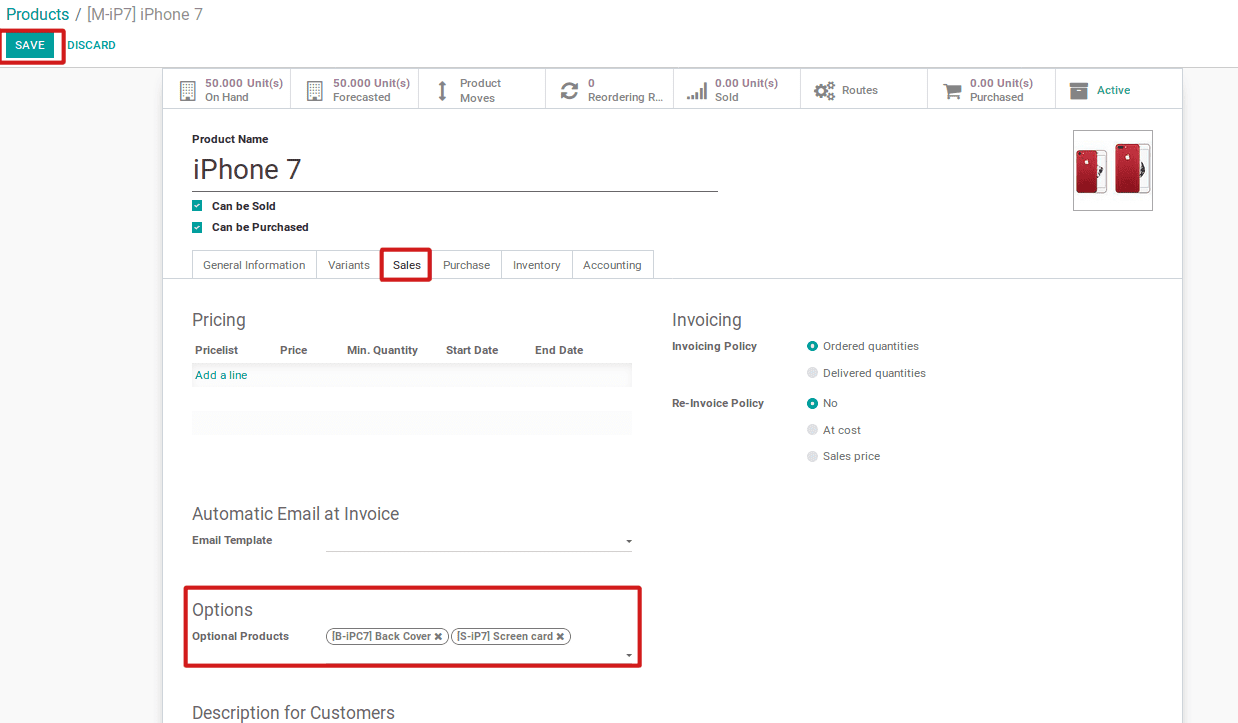Open the Purchase tab
Viewport: 1238px width, 723px height.
coord(467,265)
